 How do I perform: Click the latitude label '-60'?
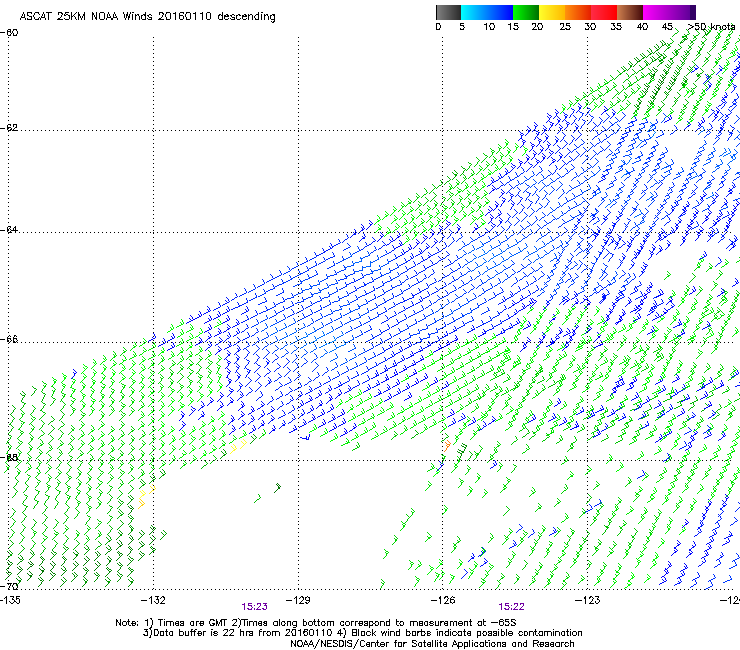(x=9, y=33)
